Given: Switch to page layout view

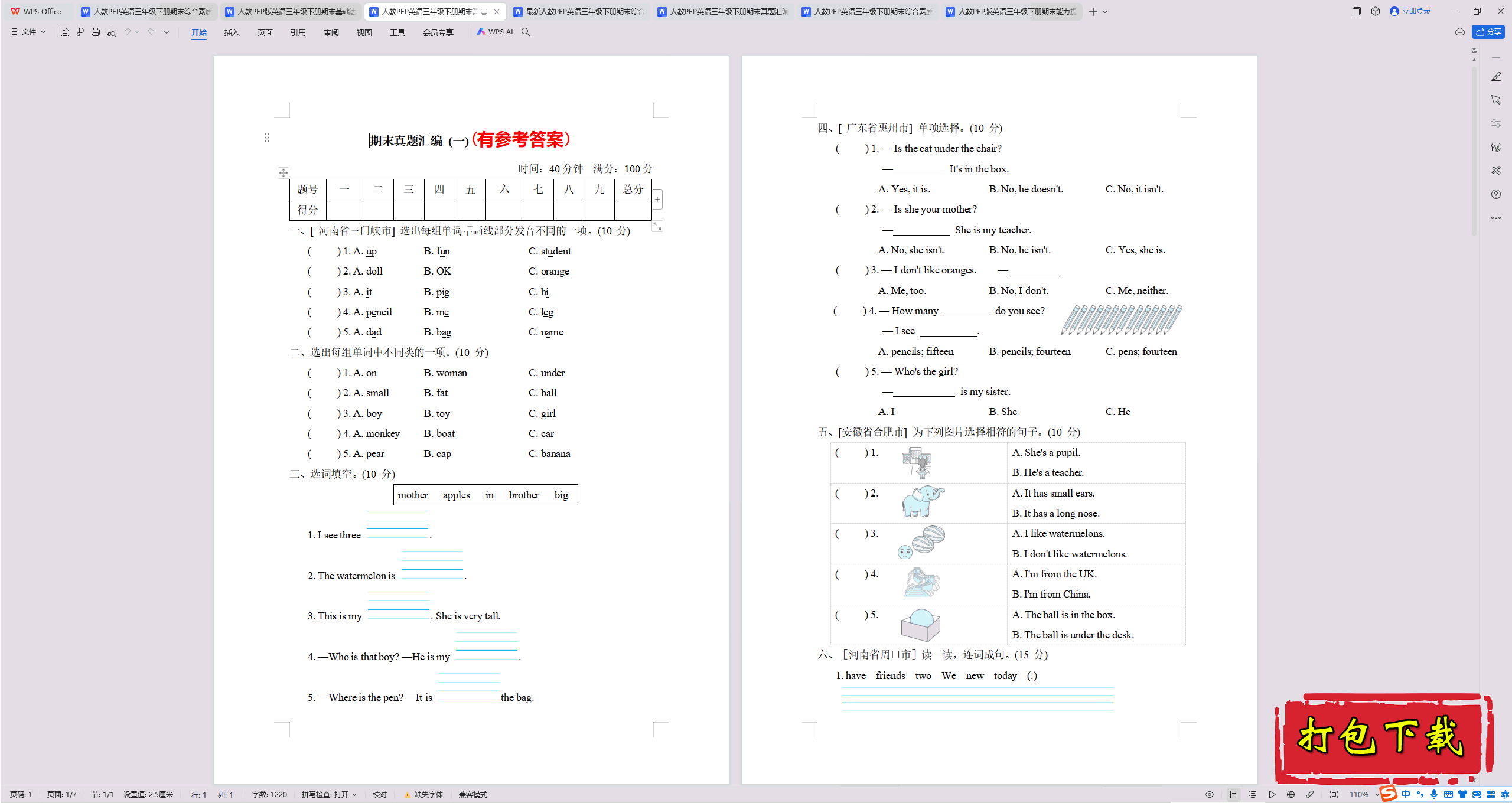Looking at the screenshot, I should [x=1234, y=795].
